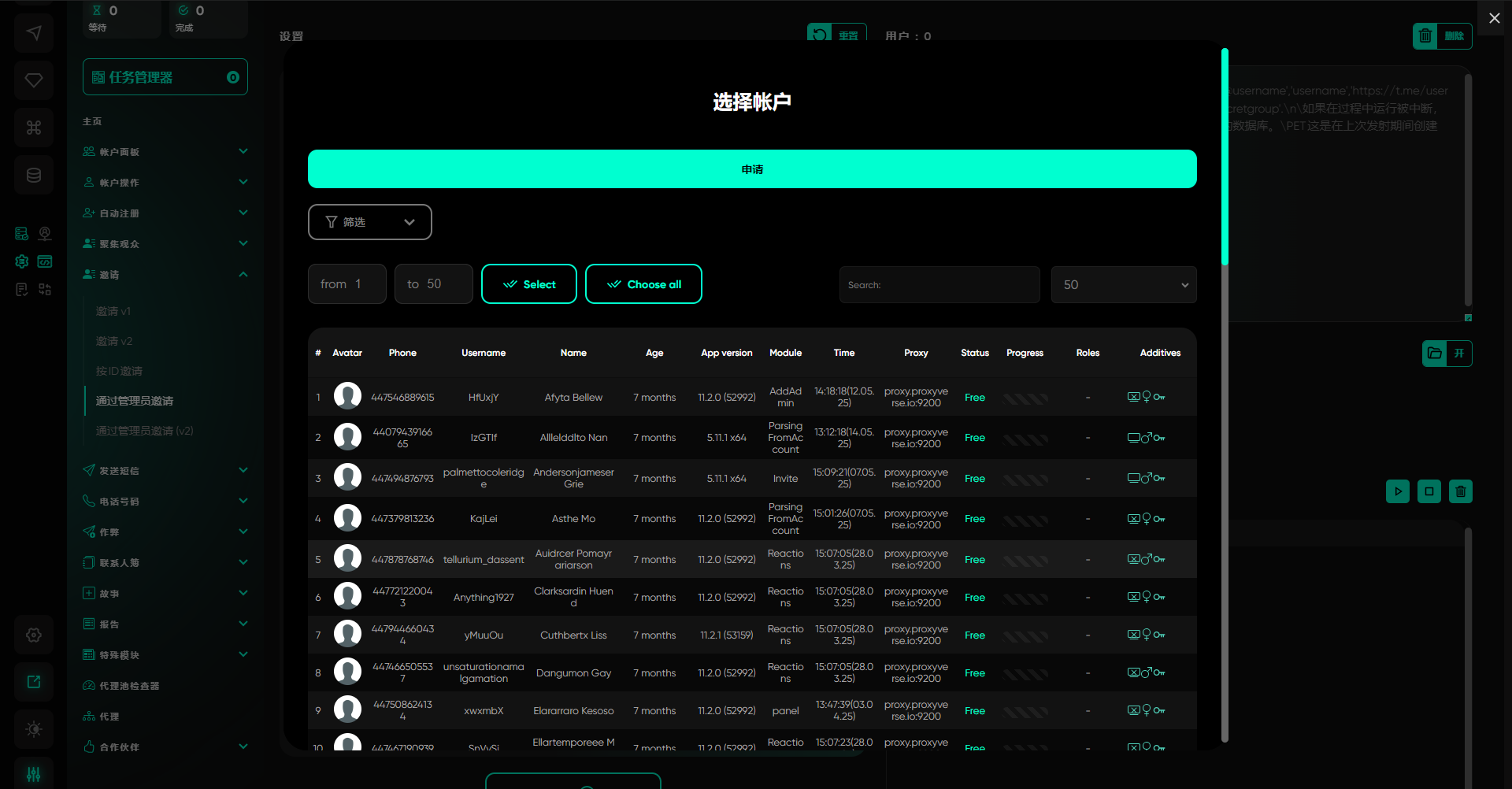Click the modal's vertical scrollbar thumb
1512x789 pixels.
point(1225,157)
